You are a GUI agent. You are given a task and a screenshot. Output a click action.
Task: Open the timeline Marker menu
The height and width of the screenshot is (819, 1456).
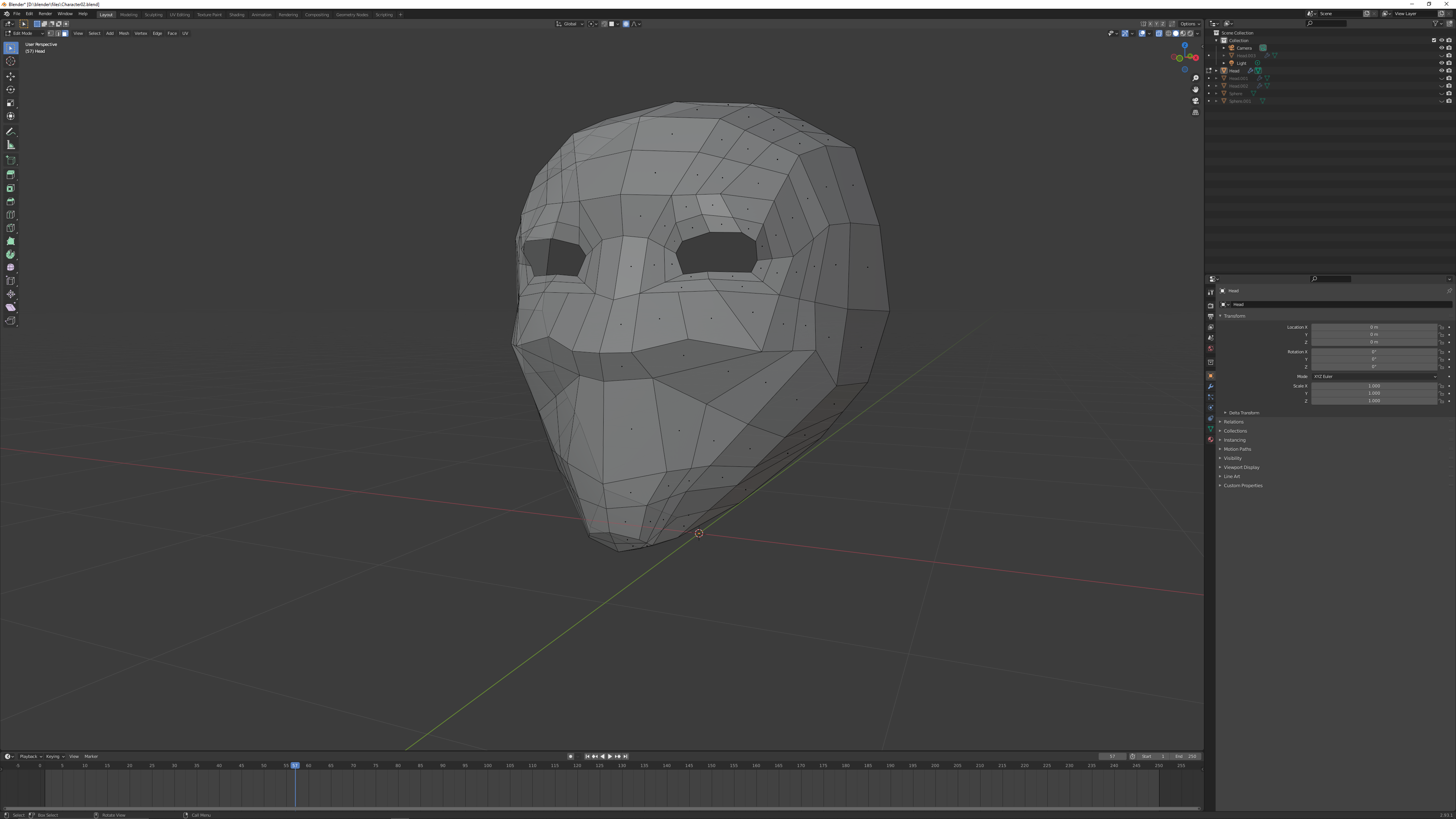point(91,756)
